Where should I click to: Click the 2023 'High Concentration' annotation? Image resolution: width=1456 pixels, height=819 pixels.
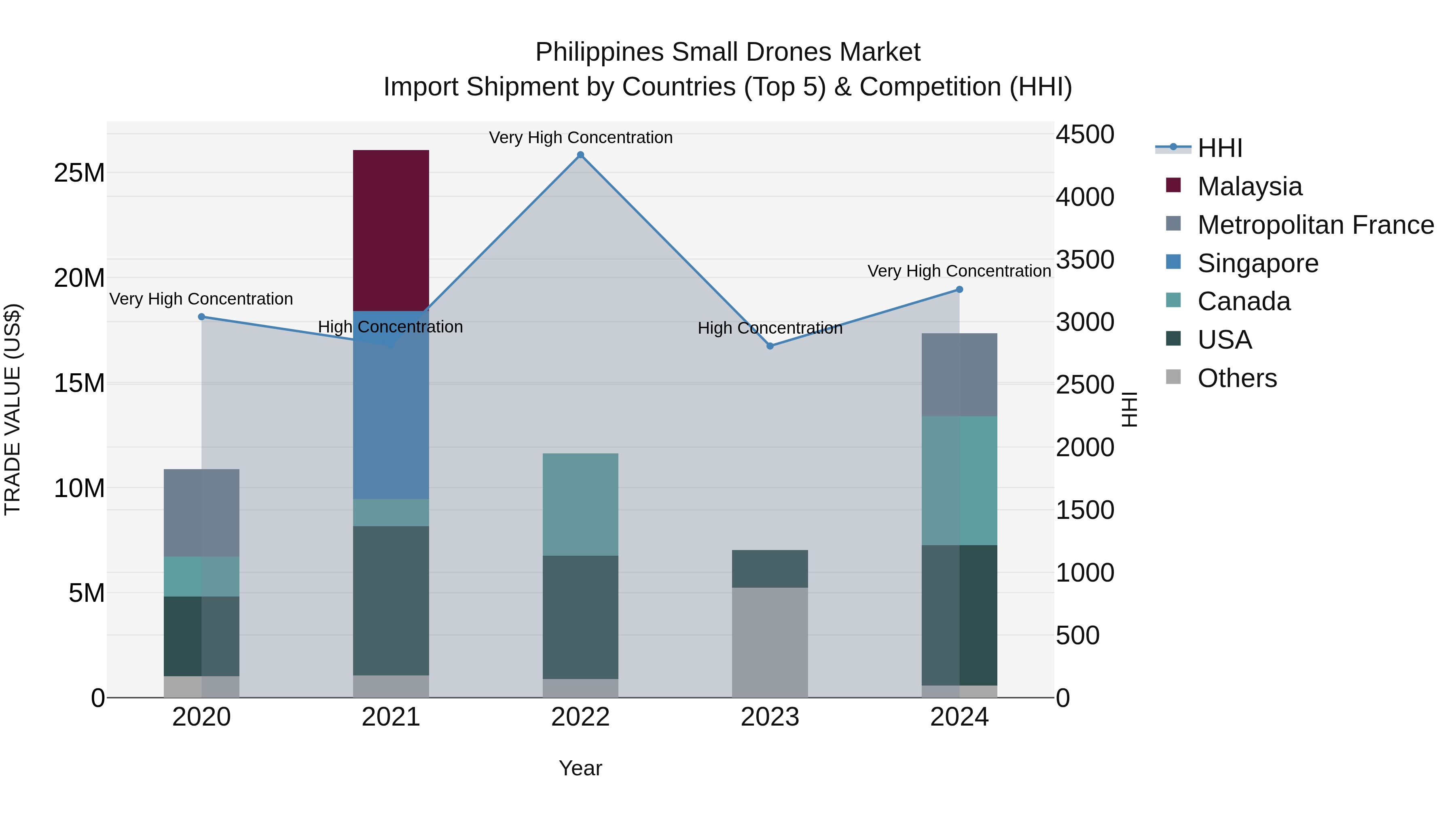click(770, 328)
